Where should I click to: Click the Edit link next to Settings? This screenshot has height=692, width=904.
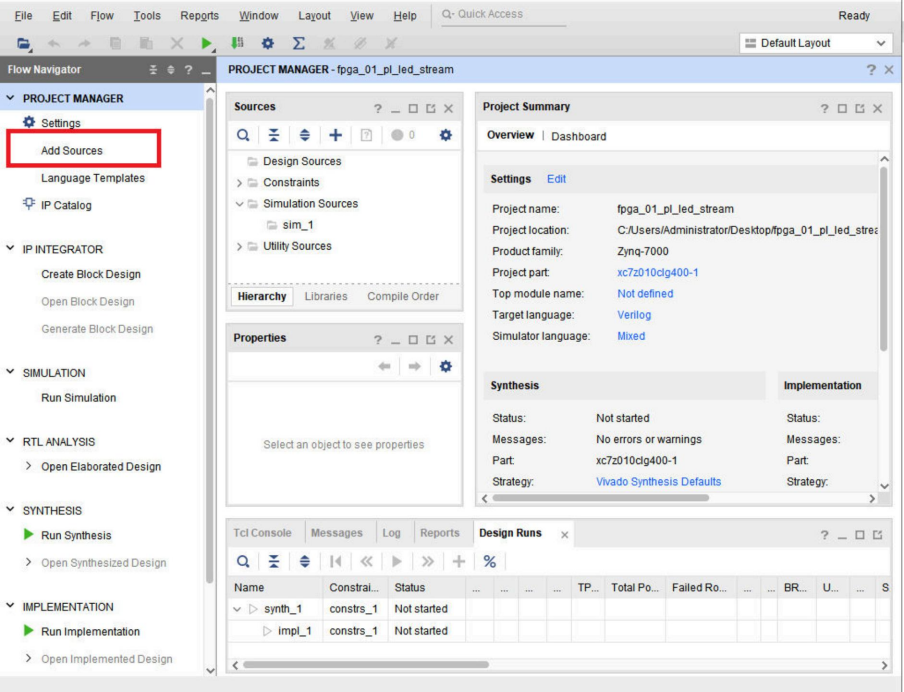[556, 179]
